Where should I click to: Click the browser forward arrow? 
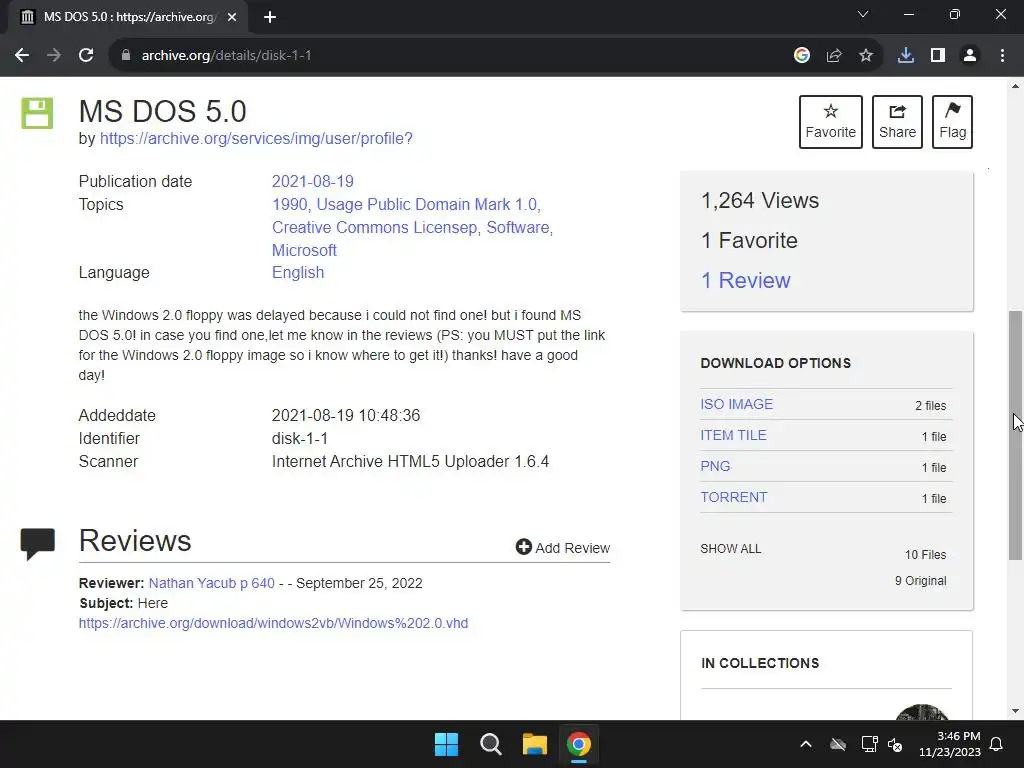click(x=54, y=56)
